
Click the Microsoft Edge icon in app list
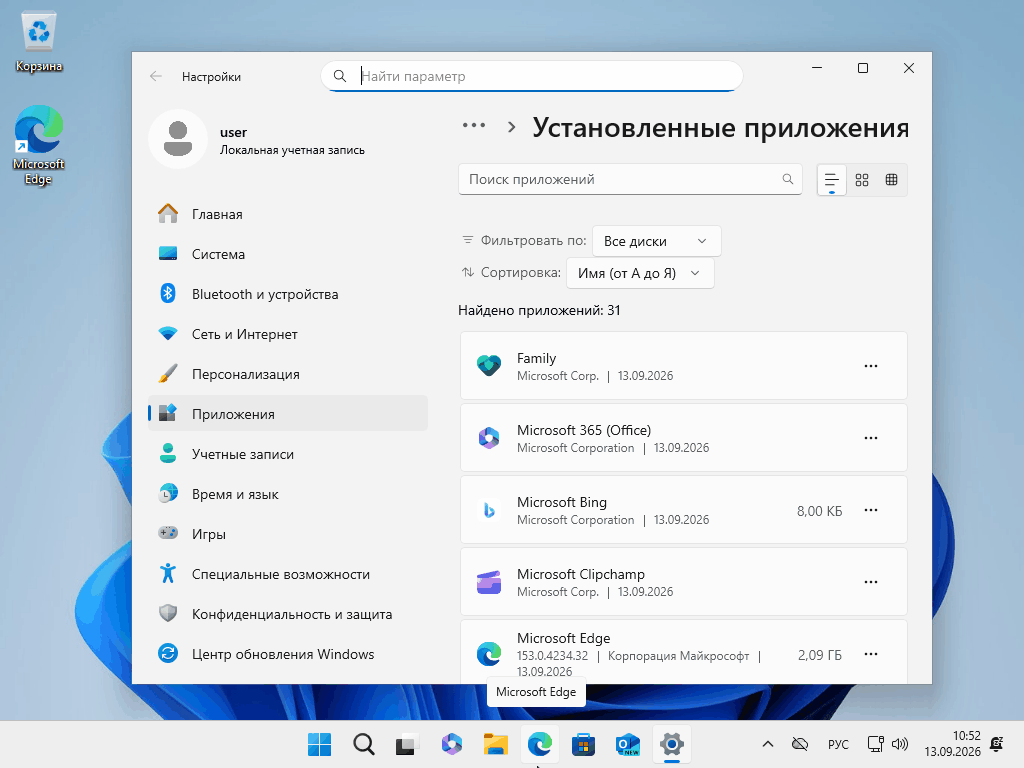point(488,654)
